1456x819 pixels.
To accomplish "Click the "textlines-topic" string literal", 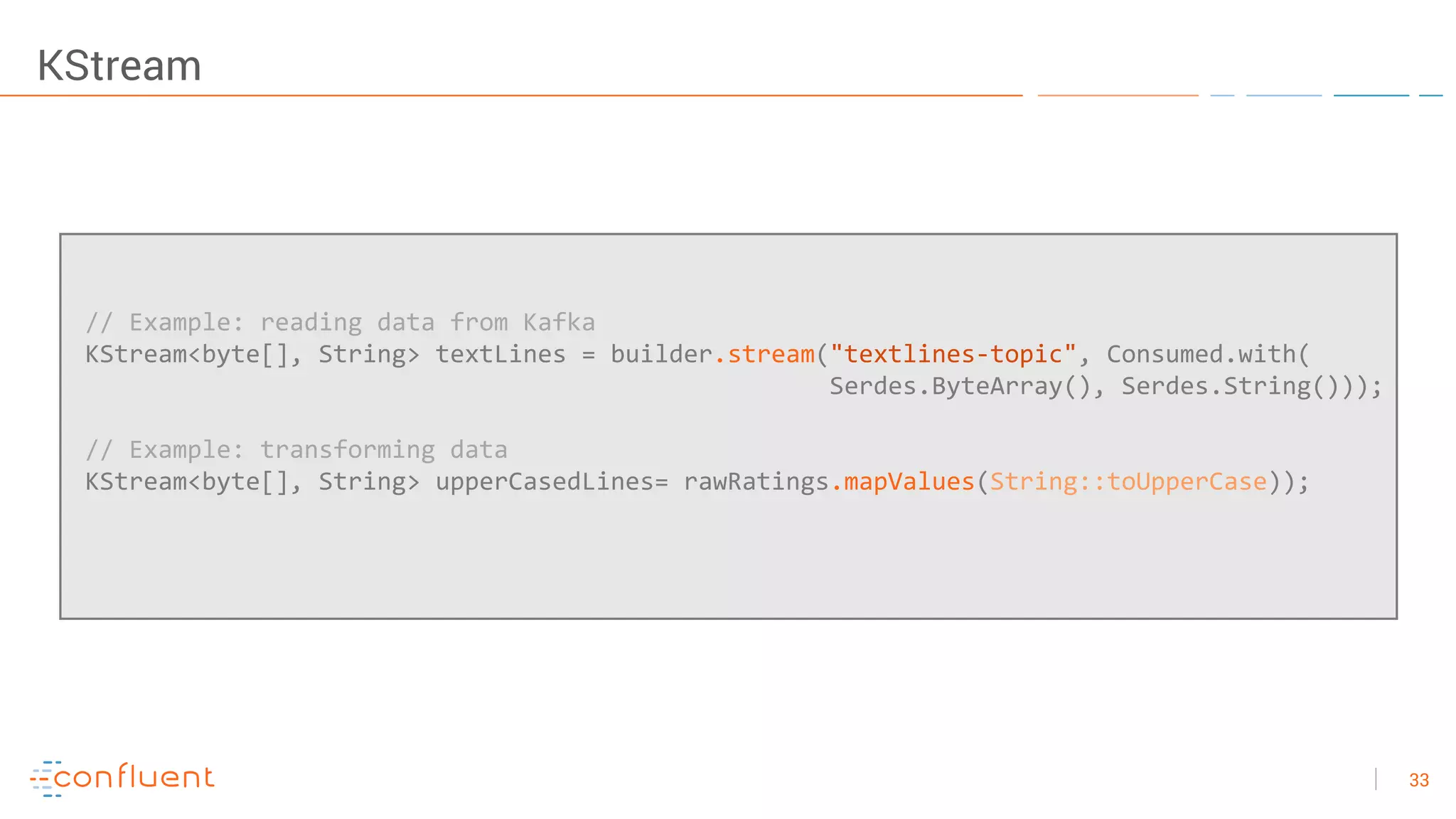I will [953, 354].
